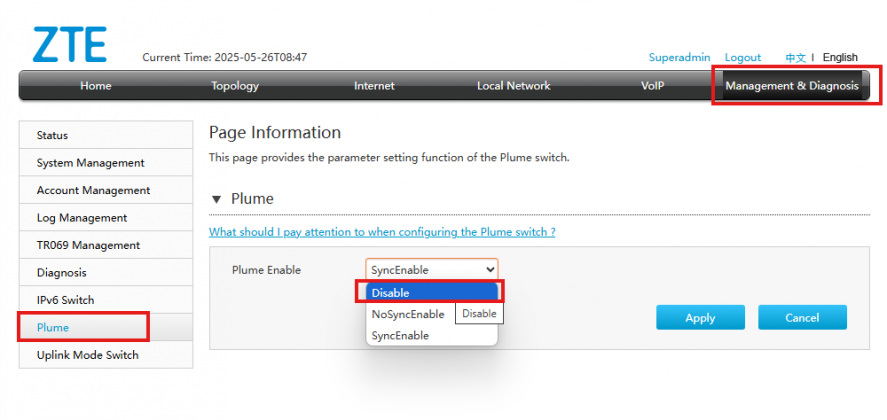Open TR069 Management sidebar item
The width and height of the screenshot is (887, 420).
coord(106,245)
